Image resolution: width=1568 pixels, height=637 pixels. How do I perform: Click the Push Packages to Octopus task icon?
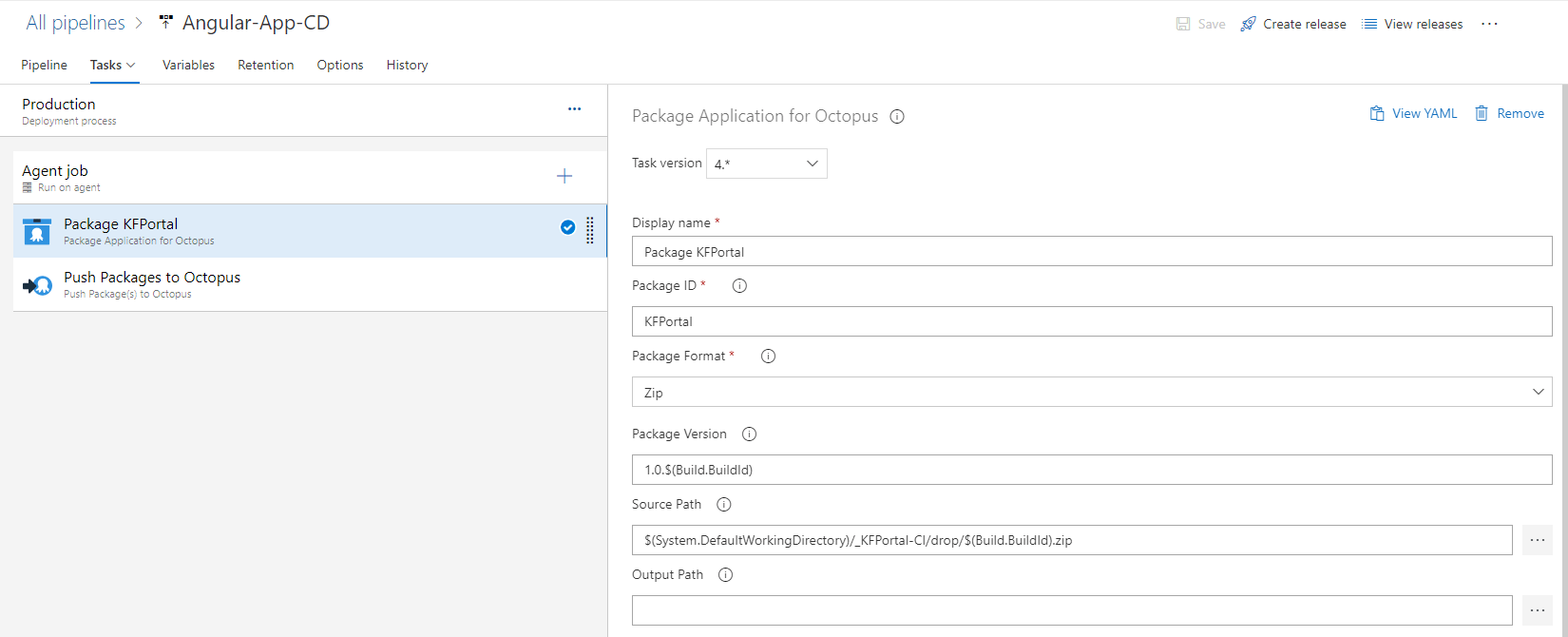(37, 284)
